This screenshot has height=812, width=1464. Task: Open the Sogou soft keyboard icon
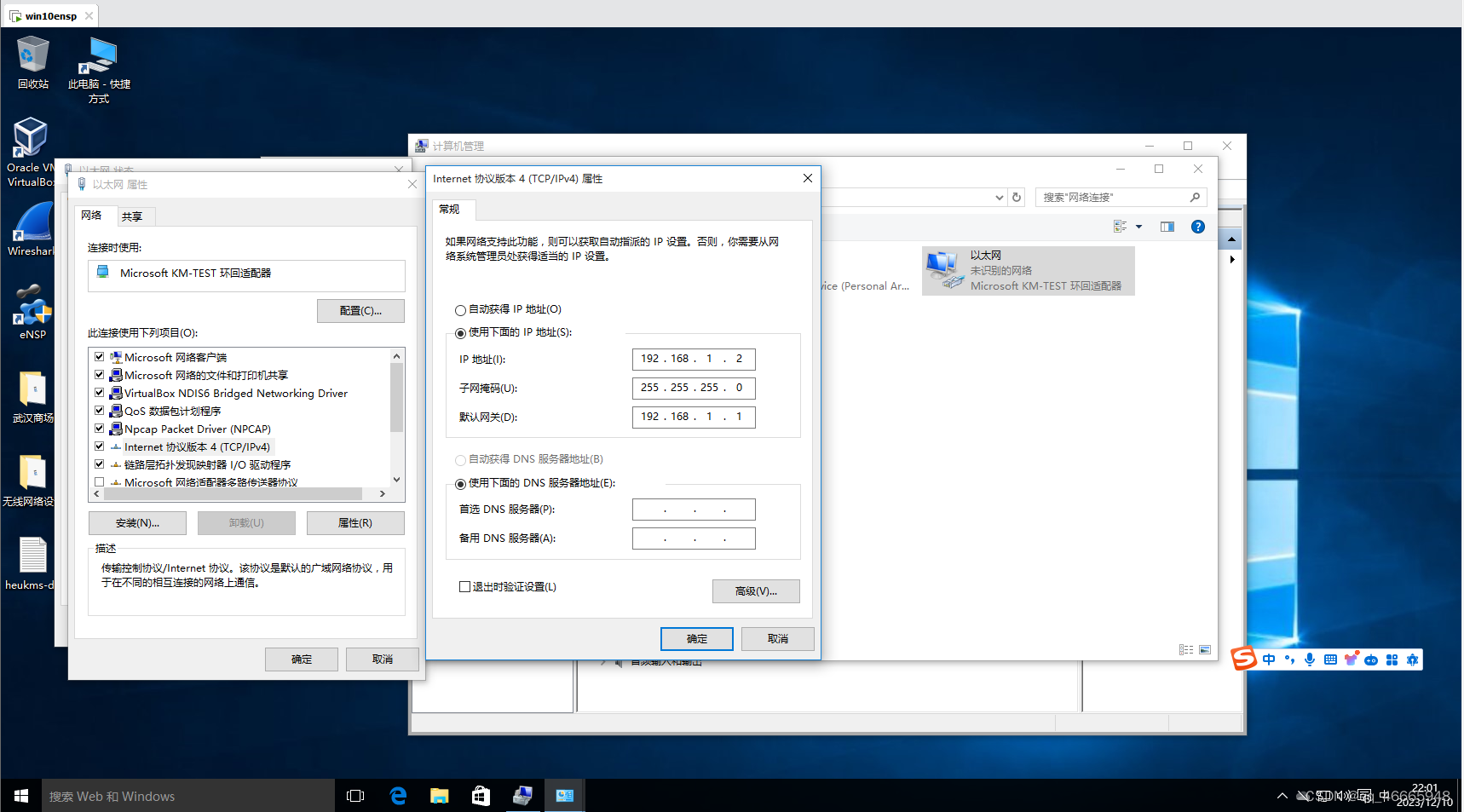coord(1330,659)
